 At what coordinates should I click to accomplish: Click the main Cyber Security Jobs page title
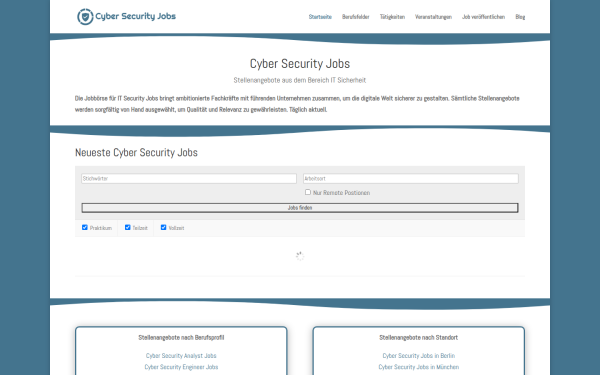(x=300, y=64)
